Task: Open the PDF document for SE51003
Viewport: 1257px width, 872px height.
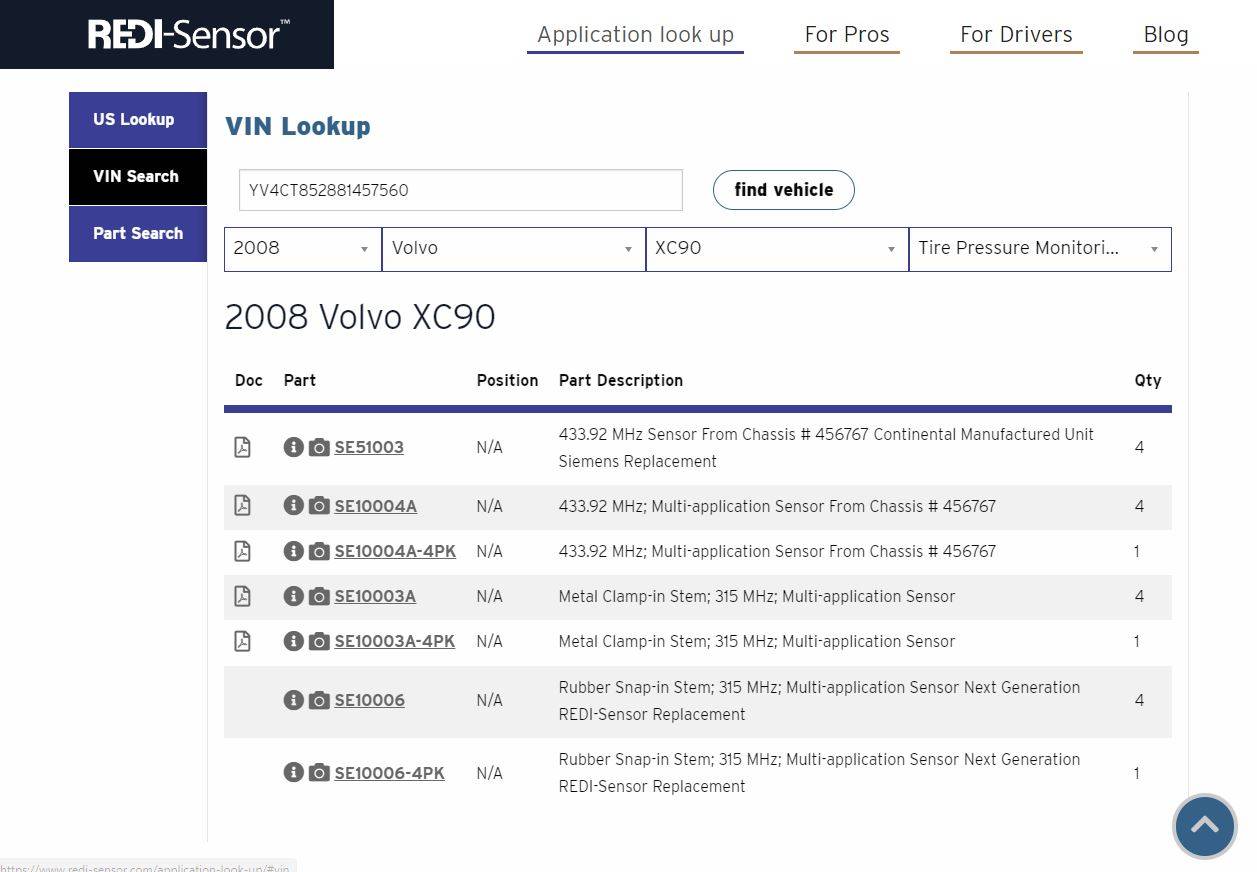Action: pos(242,447)
